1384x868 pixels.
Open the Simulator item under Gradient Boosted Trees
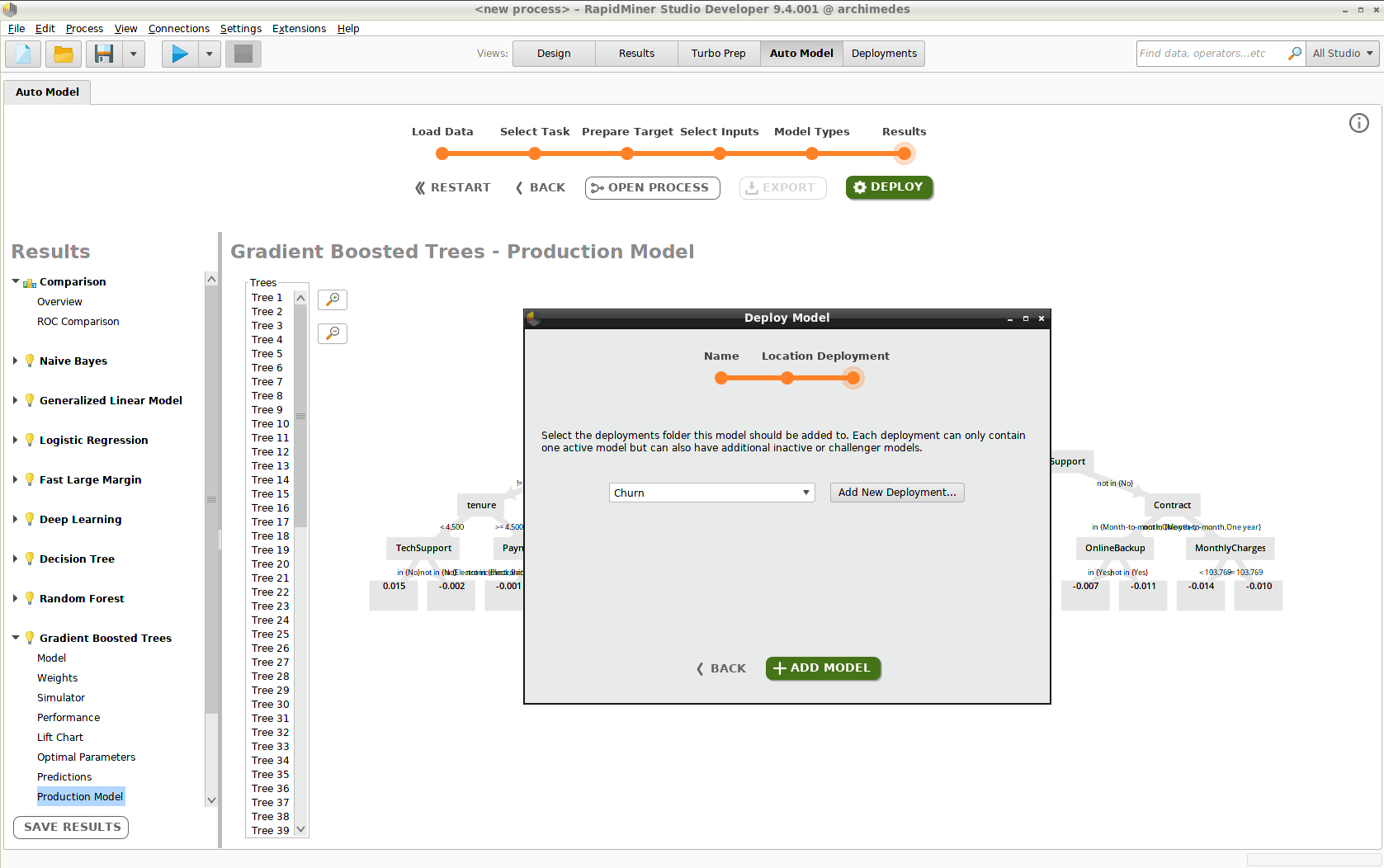pos(61,698)
